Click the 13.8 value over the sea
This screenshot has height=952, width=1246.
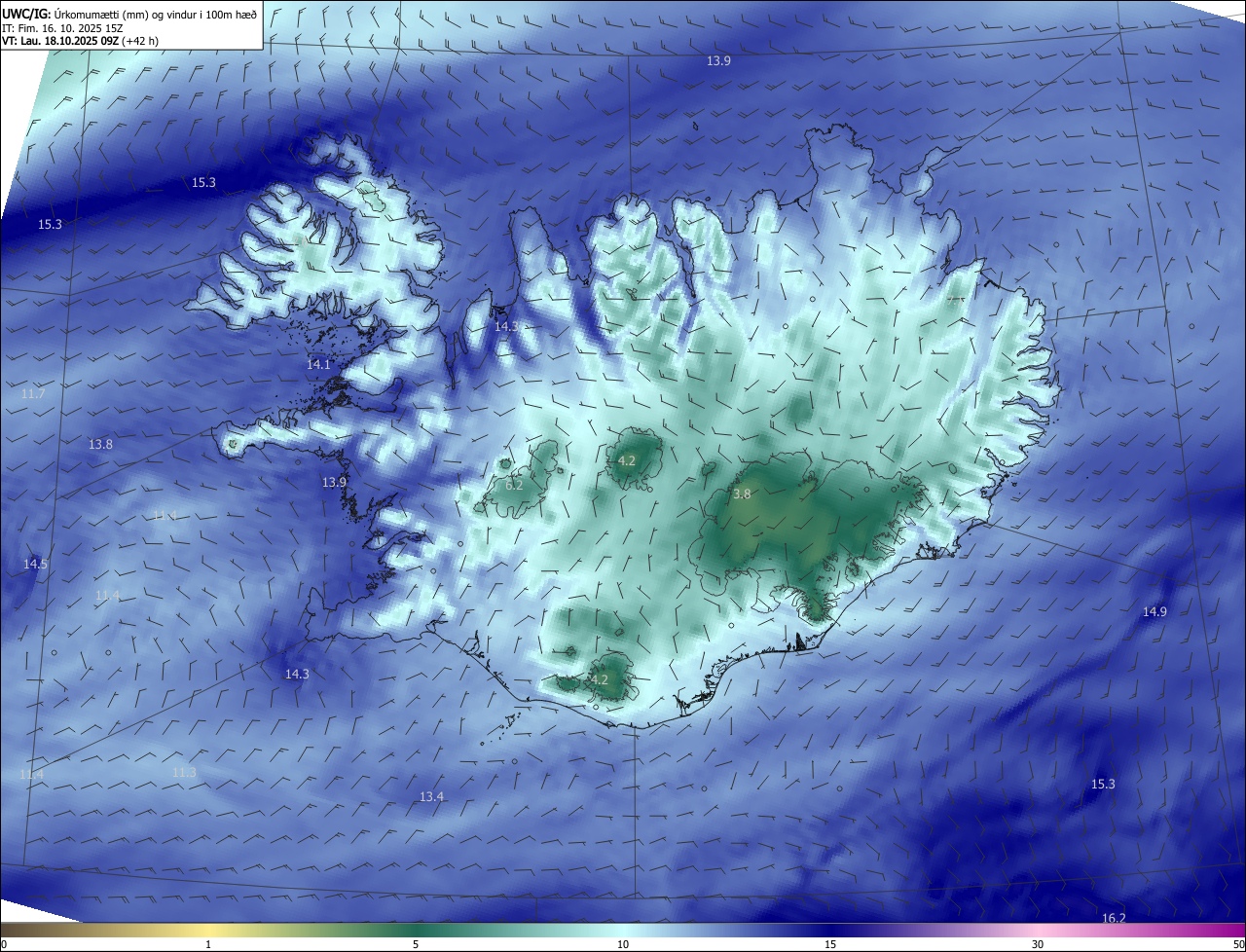(100, 444)
